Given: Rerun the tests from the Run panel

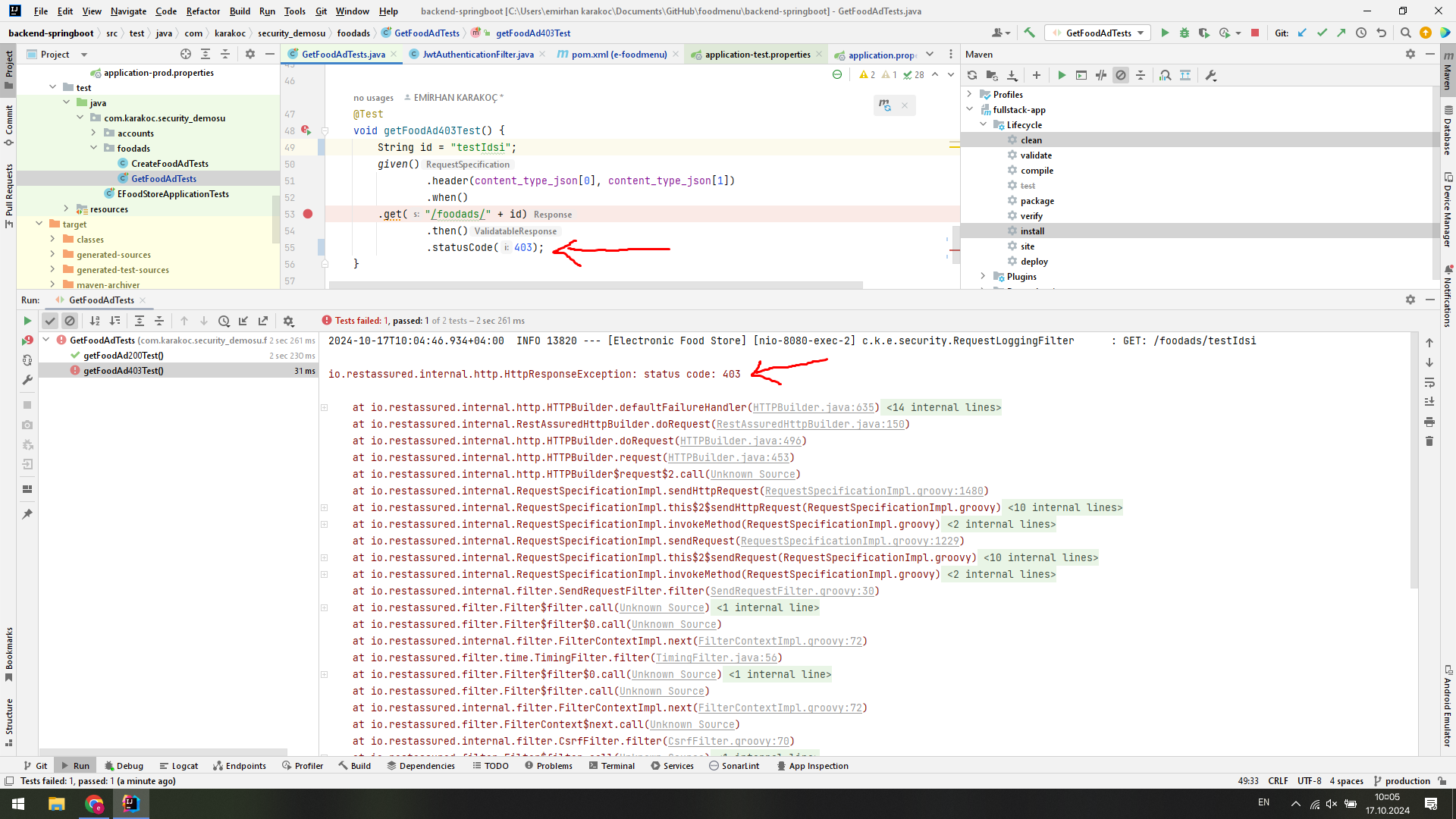Looking at the screenshot, I should tap(27, 320).
